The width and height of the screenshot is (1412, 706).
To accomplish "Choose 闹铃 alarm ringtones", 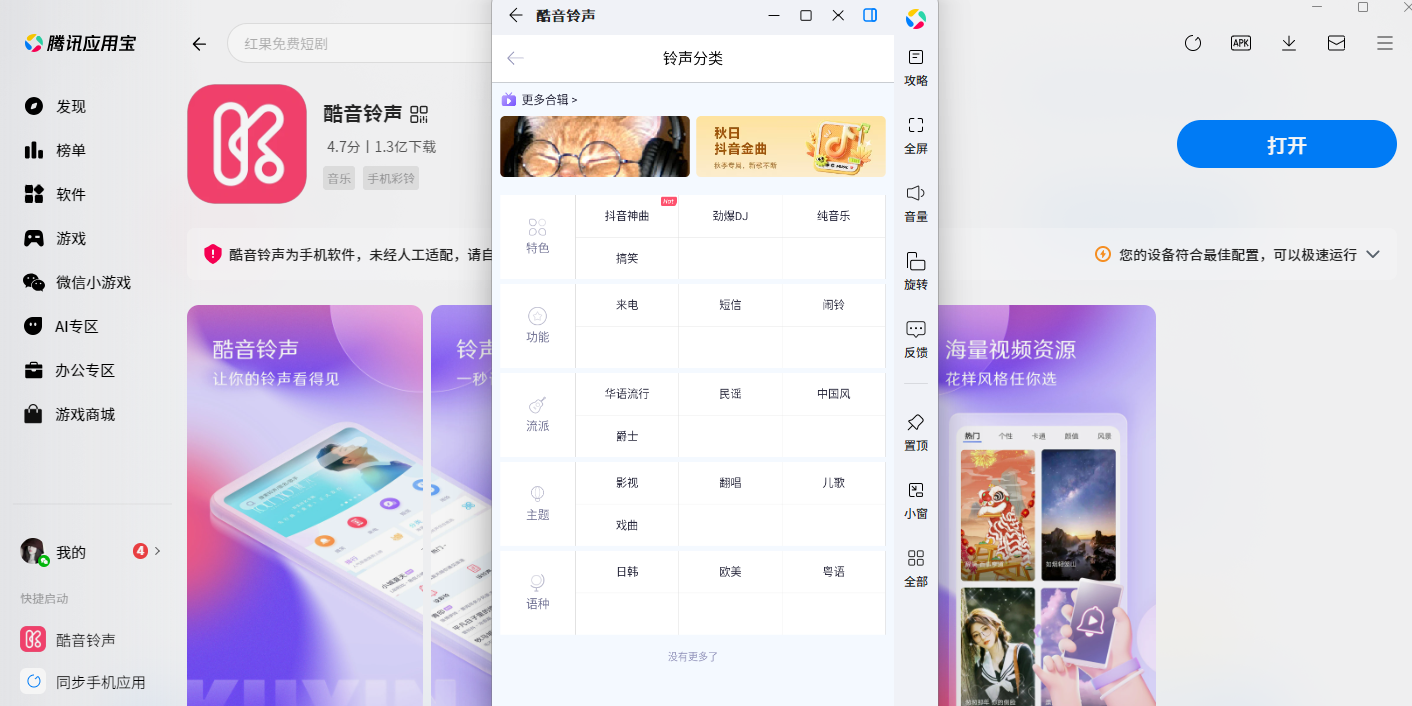I will (833, 305).
